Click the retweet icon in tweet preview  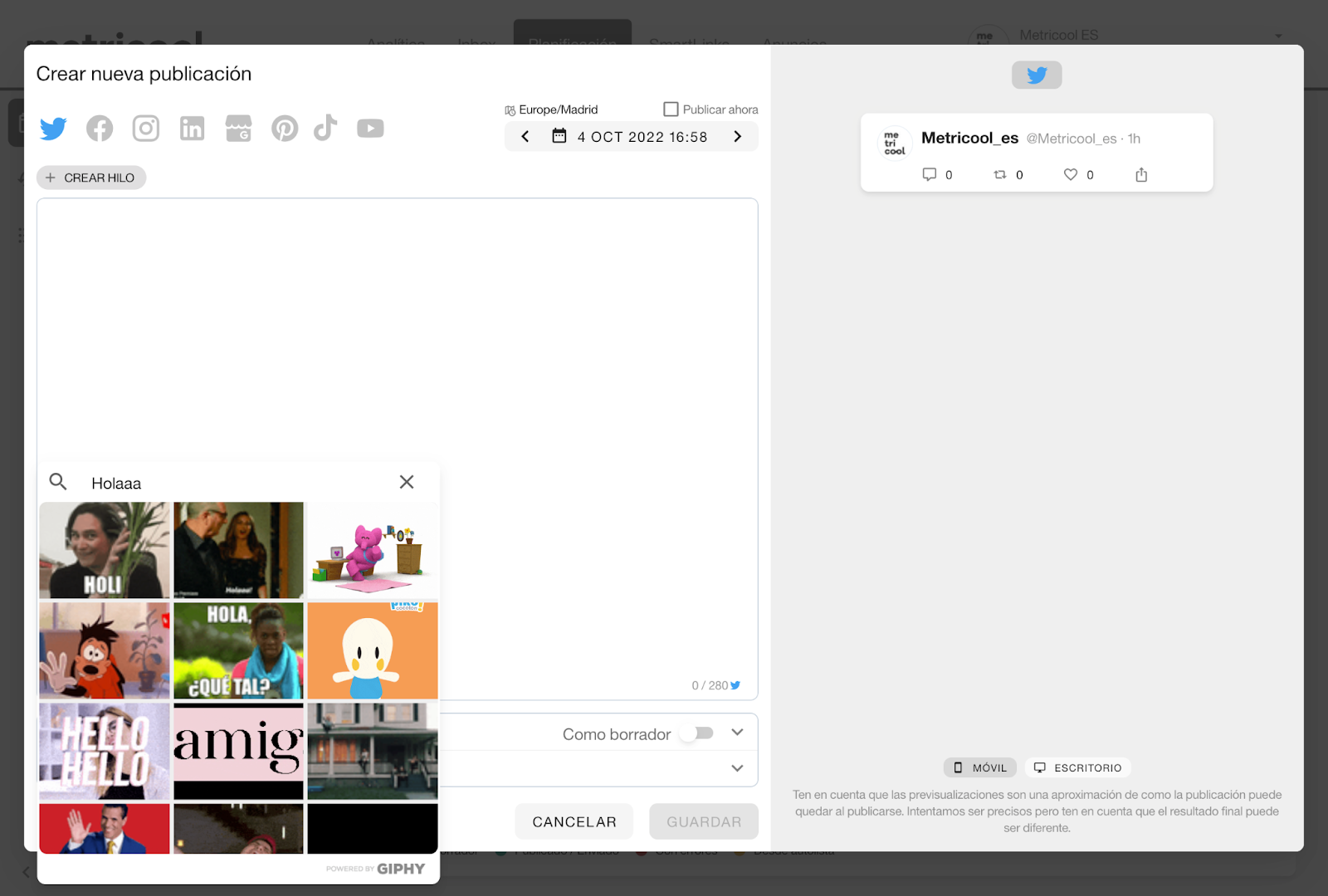1000,174
